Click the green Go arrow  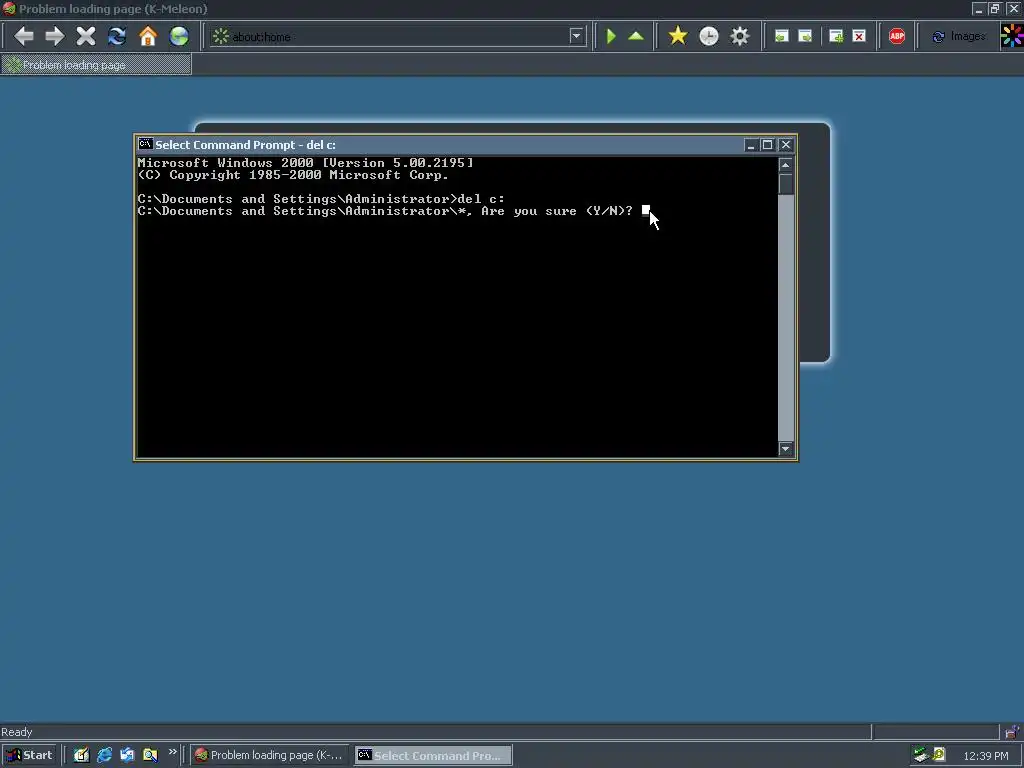pyautogui.click(x=611, y=36)
